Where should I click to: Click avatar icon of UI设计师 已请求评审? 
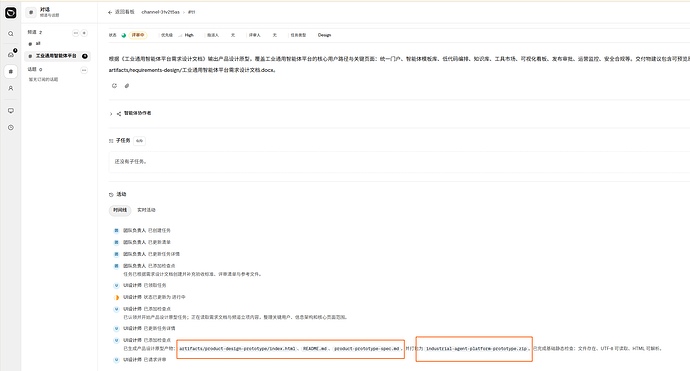point(116,360)
